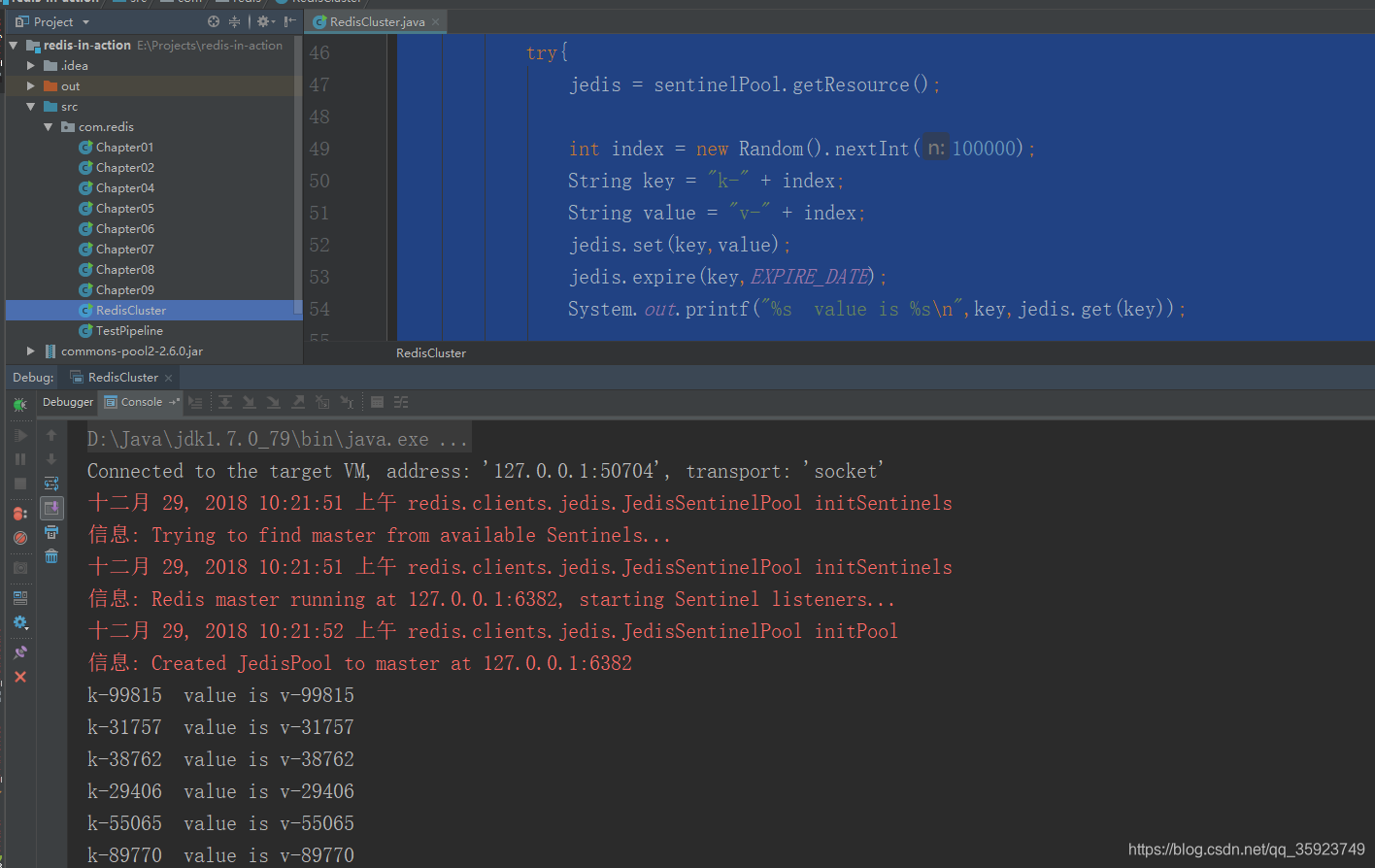Collapse the com.redis package

49,127
